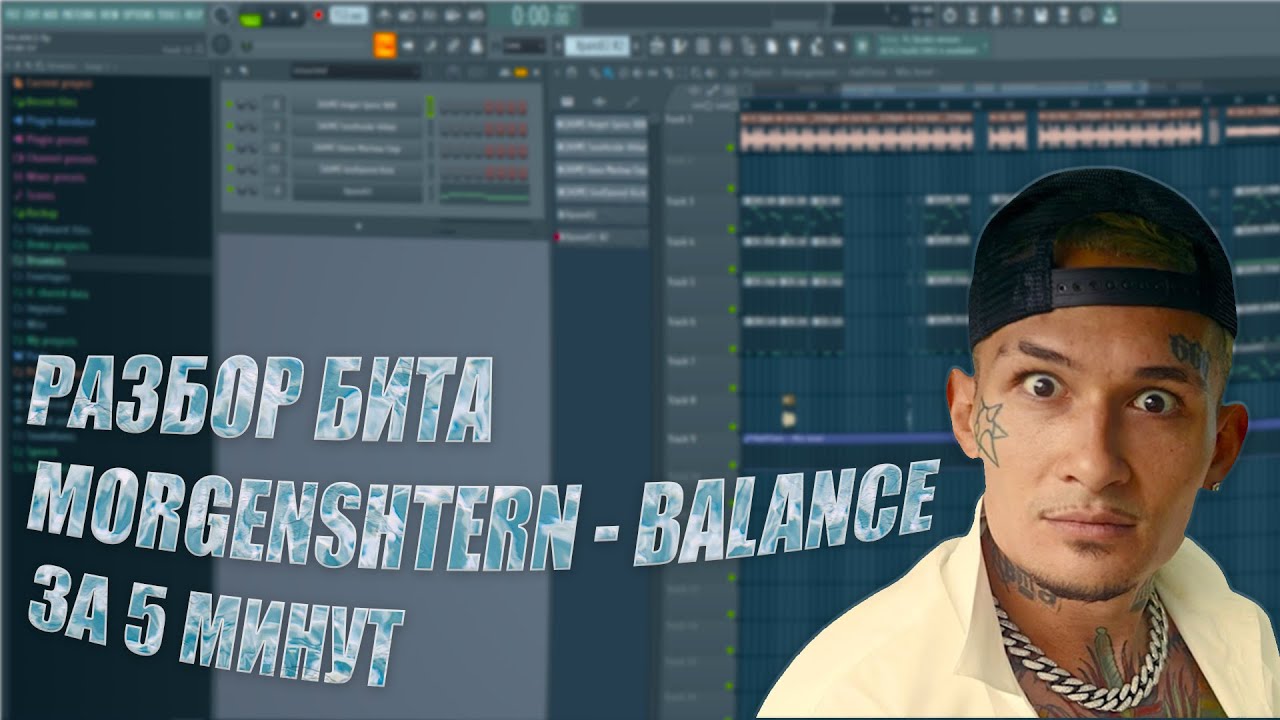The image size is (1280, 720).
Task: Mute the Clap channel with its green LED
Action: [x=229, y=147]
